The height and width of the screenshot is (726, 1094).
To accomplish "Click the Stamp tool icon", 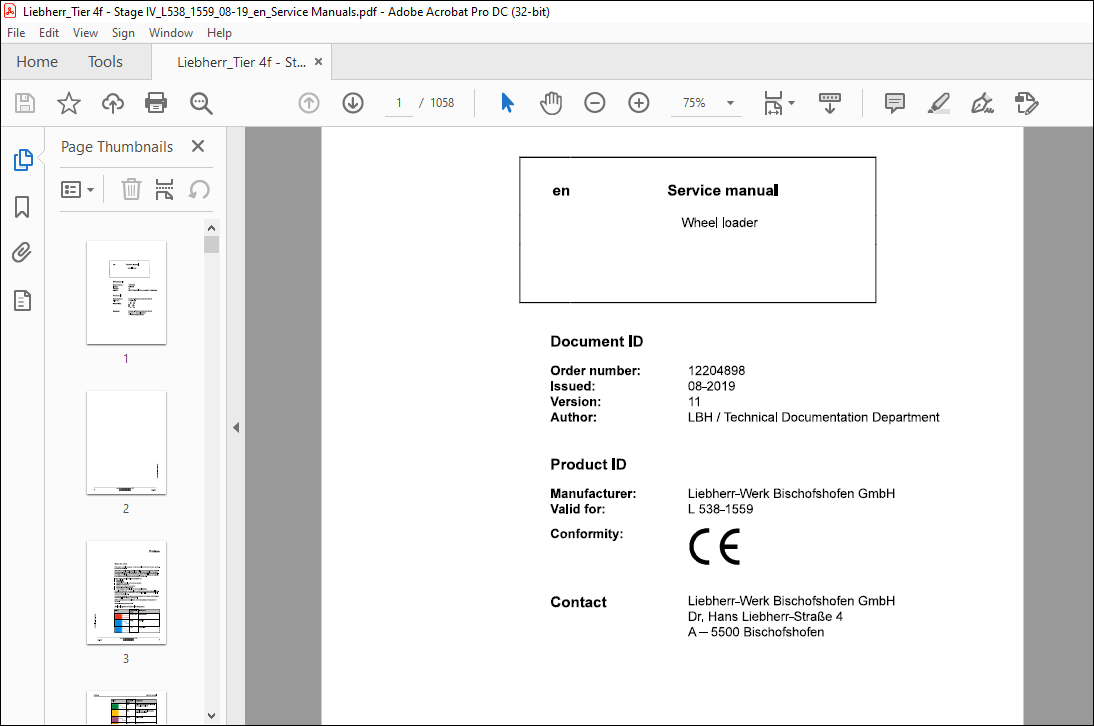I will coord(1026,103).
